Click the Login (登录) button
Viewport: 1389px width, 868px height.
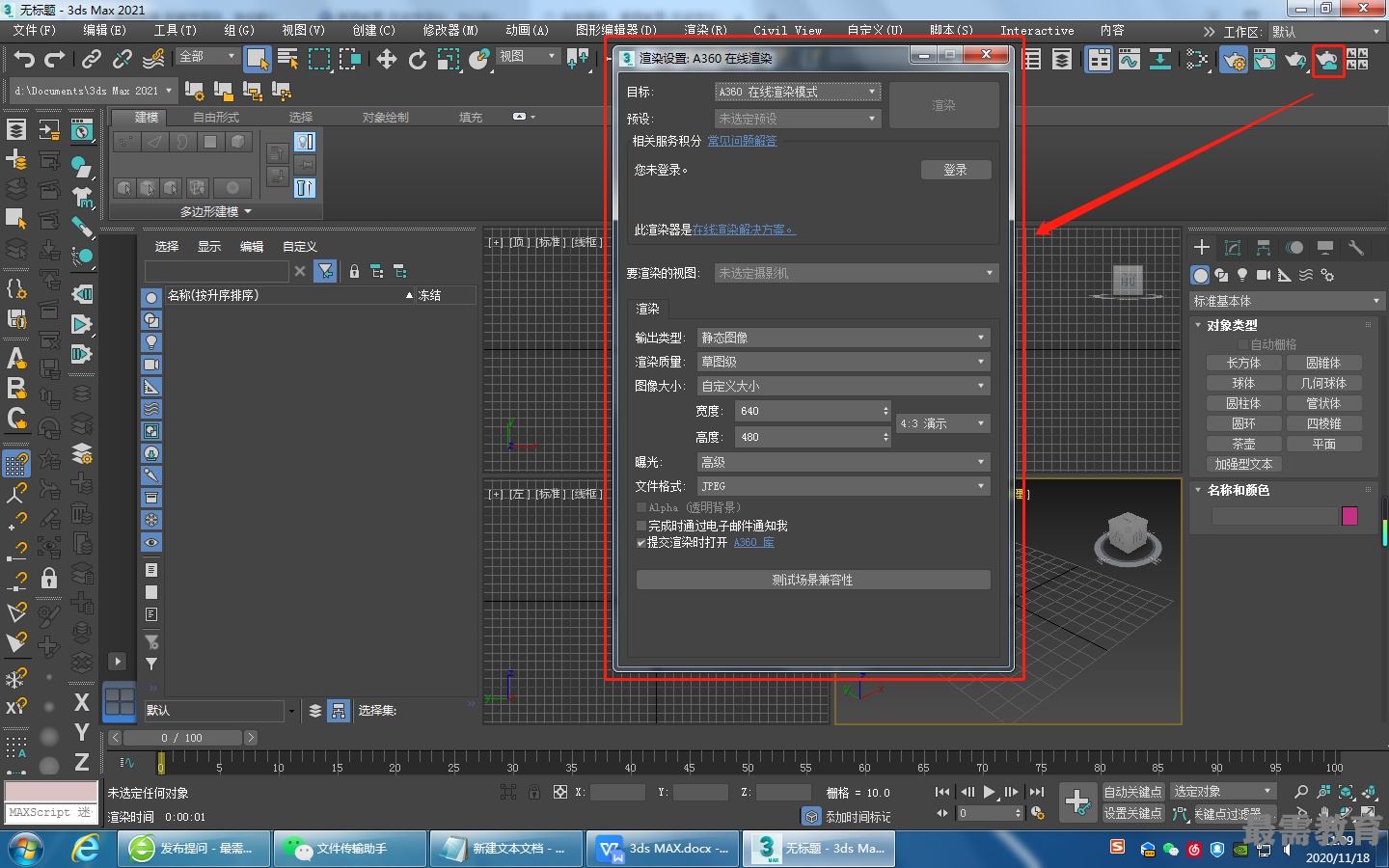[956, 170]
